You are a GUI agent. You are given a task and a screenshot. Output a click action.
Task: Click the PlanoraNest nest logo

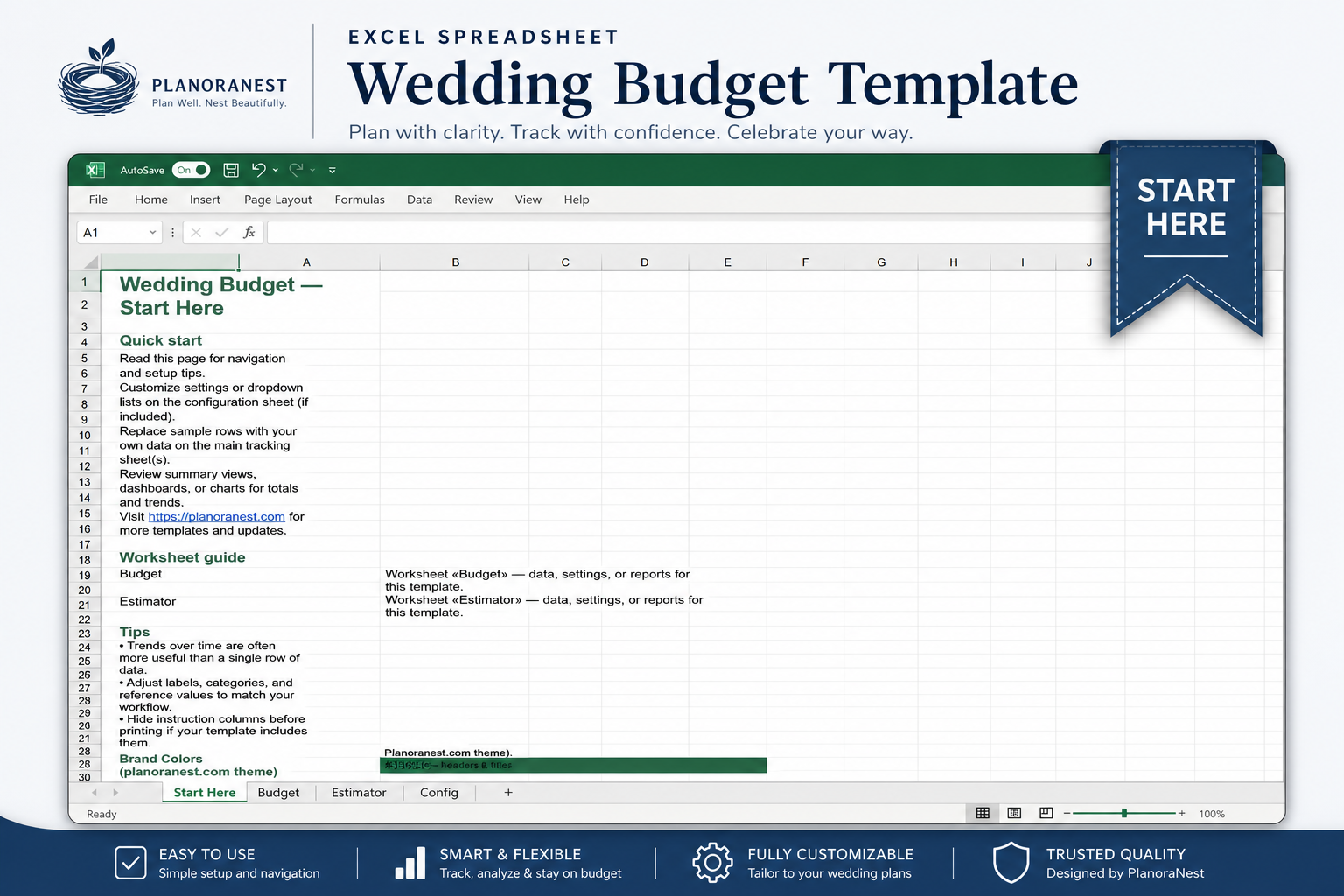[x=99, y=78]
